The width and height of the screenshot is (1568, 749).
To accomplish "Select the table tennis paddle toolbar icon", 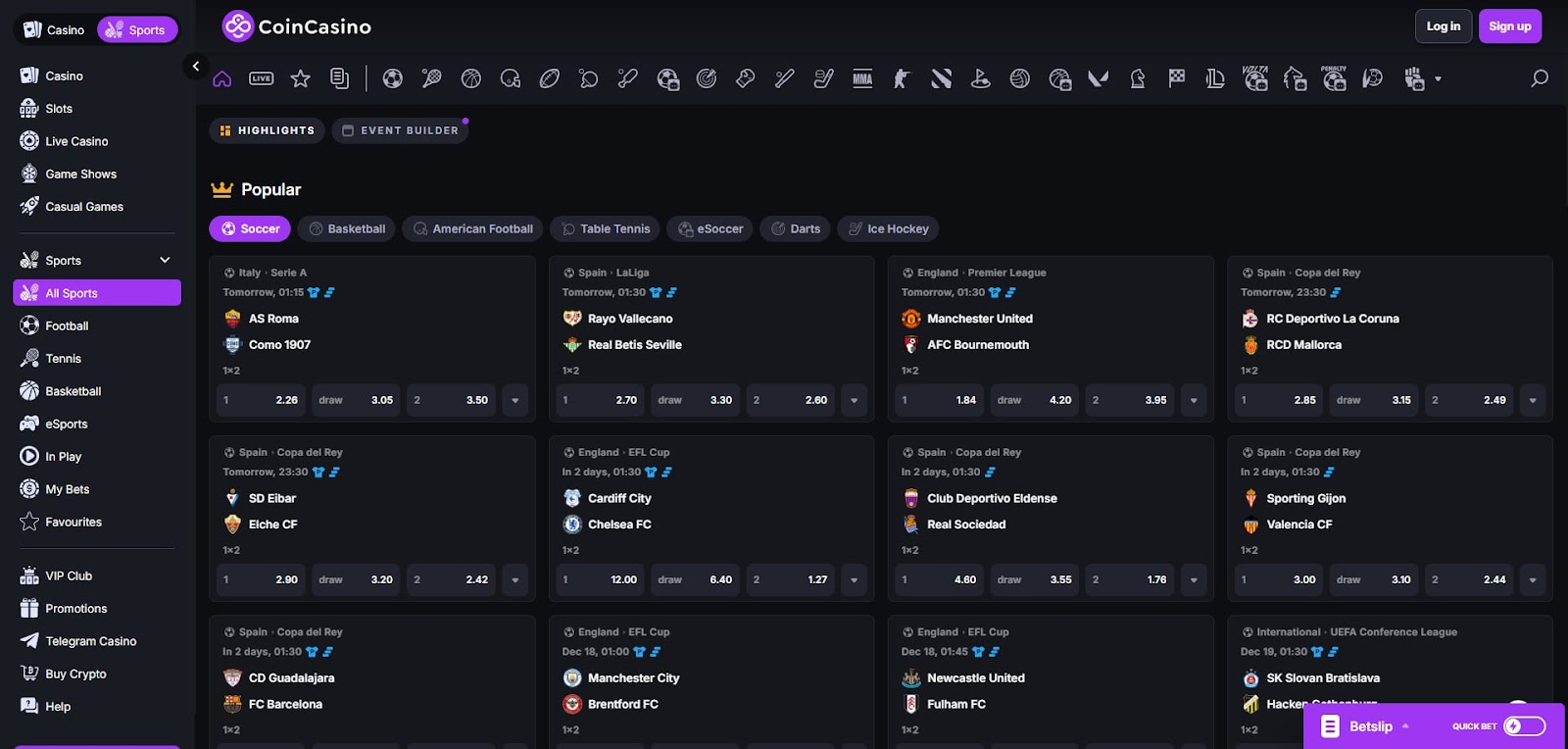I will 589,78.
